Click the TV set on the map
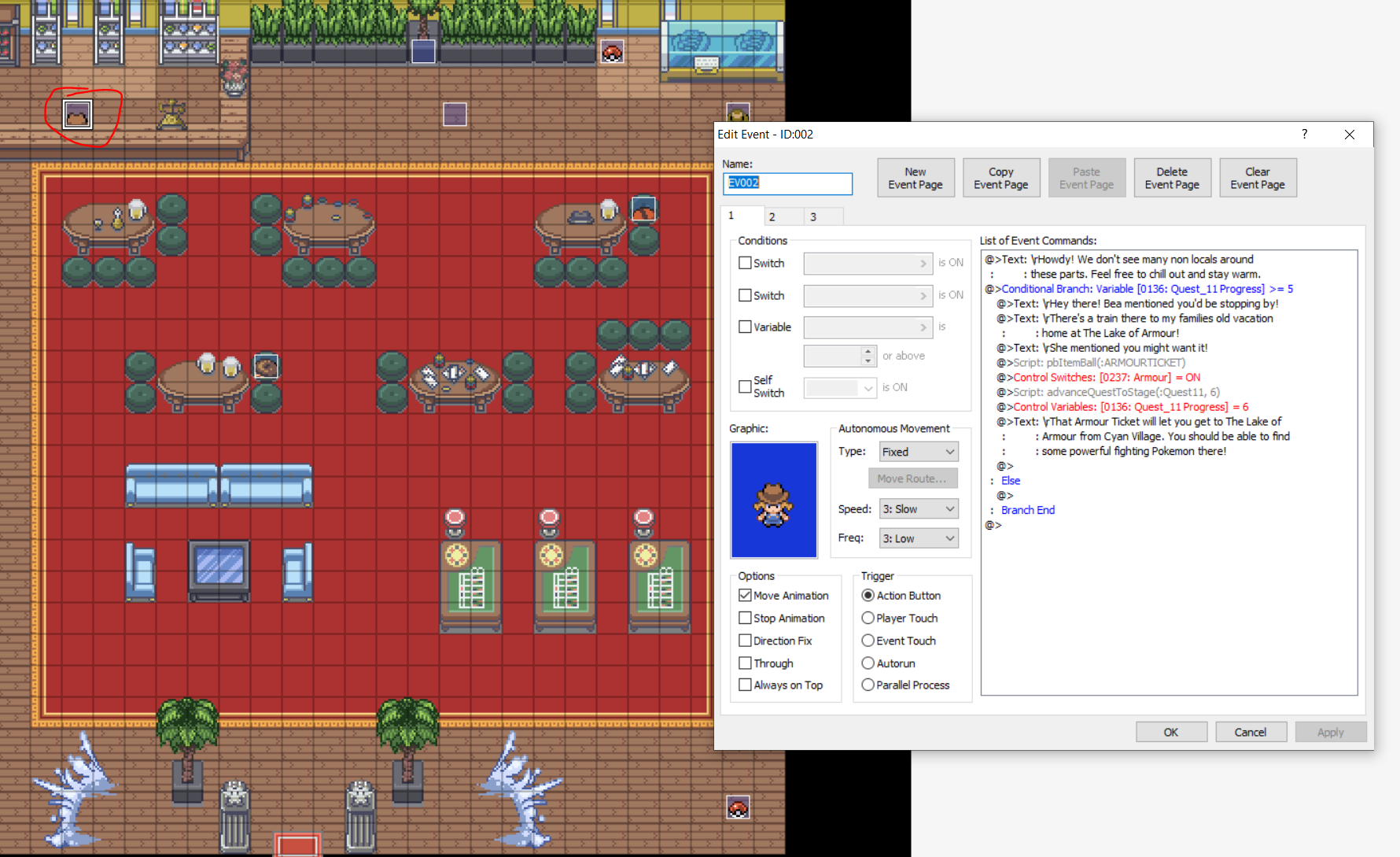1400x857 pixels. tap(219, 570)
